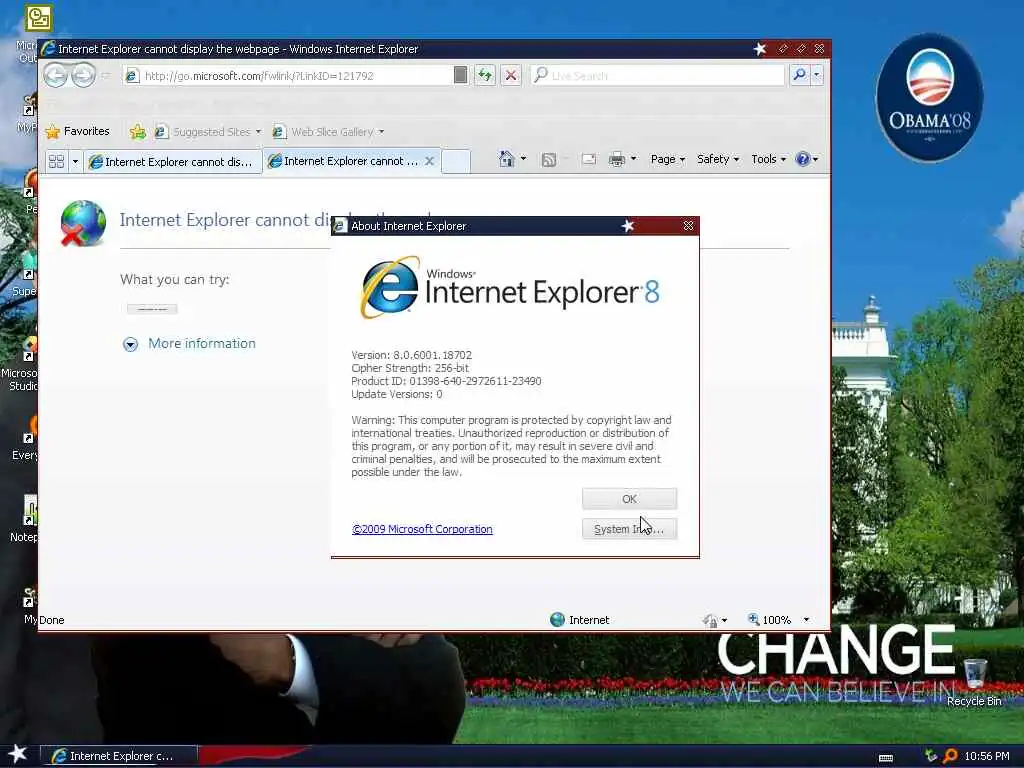
Task: Open a new blank tab
Action: tap(456, 161)
